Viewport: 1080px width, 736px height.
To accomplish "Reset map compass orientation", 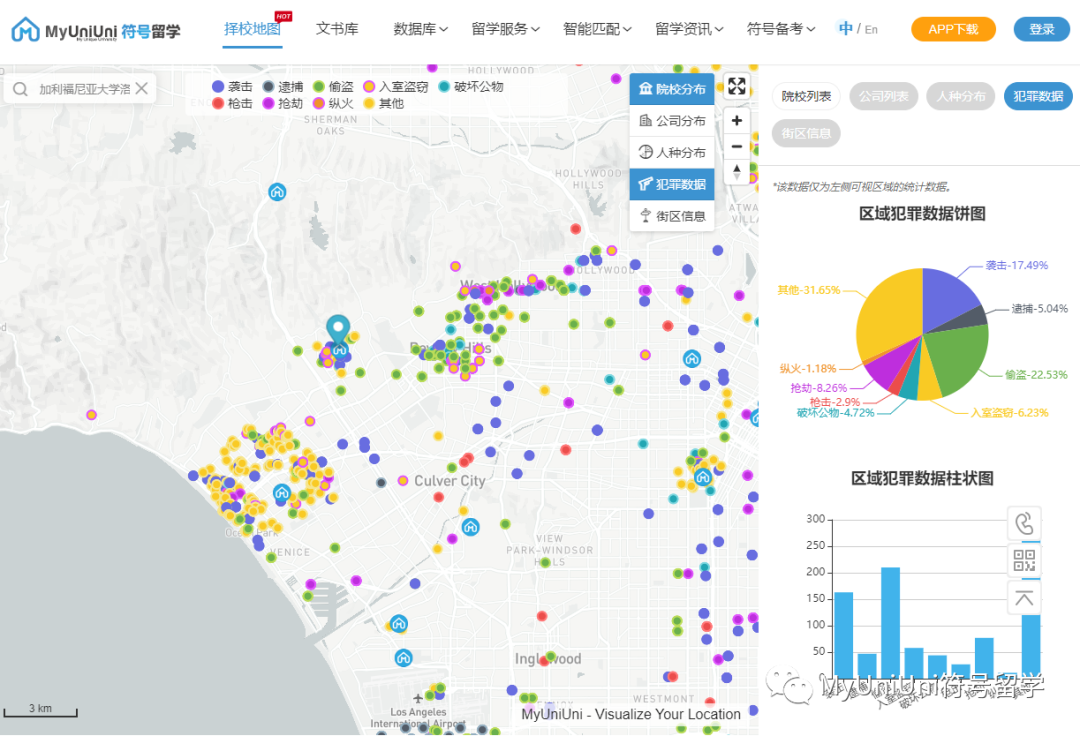I will [x=736, y=171].
